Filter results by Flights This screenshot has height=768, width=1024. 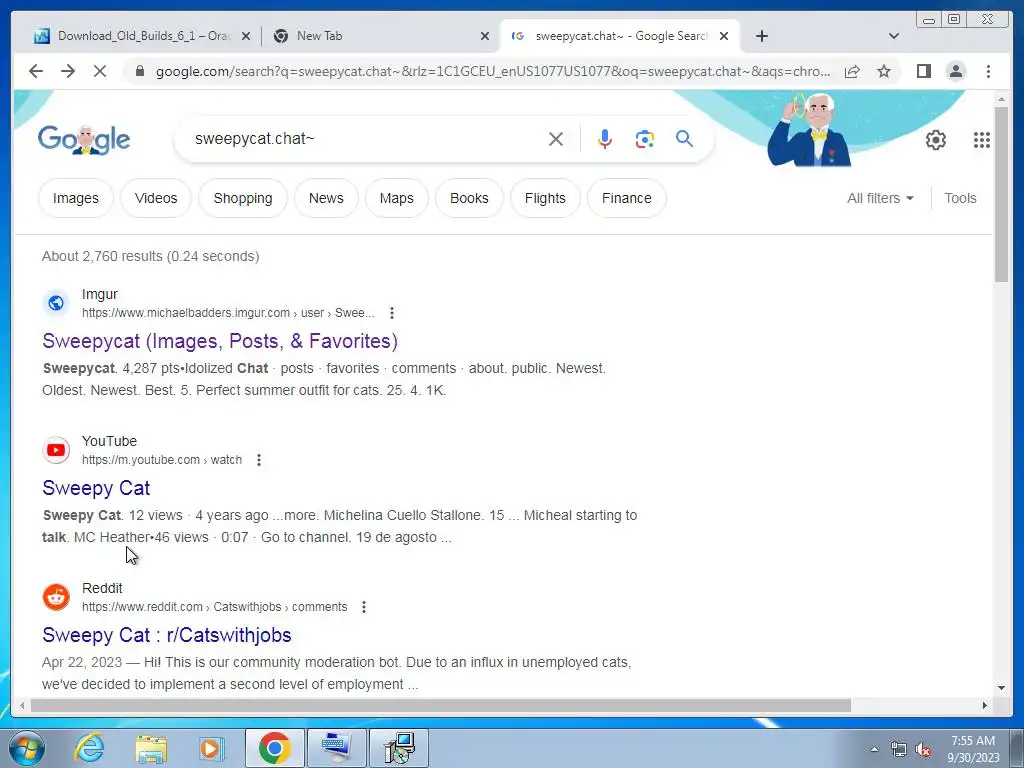click(545, 198)
